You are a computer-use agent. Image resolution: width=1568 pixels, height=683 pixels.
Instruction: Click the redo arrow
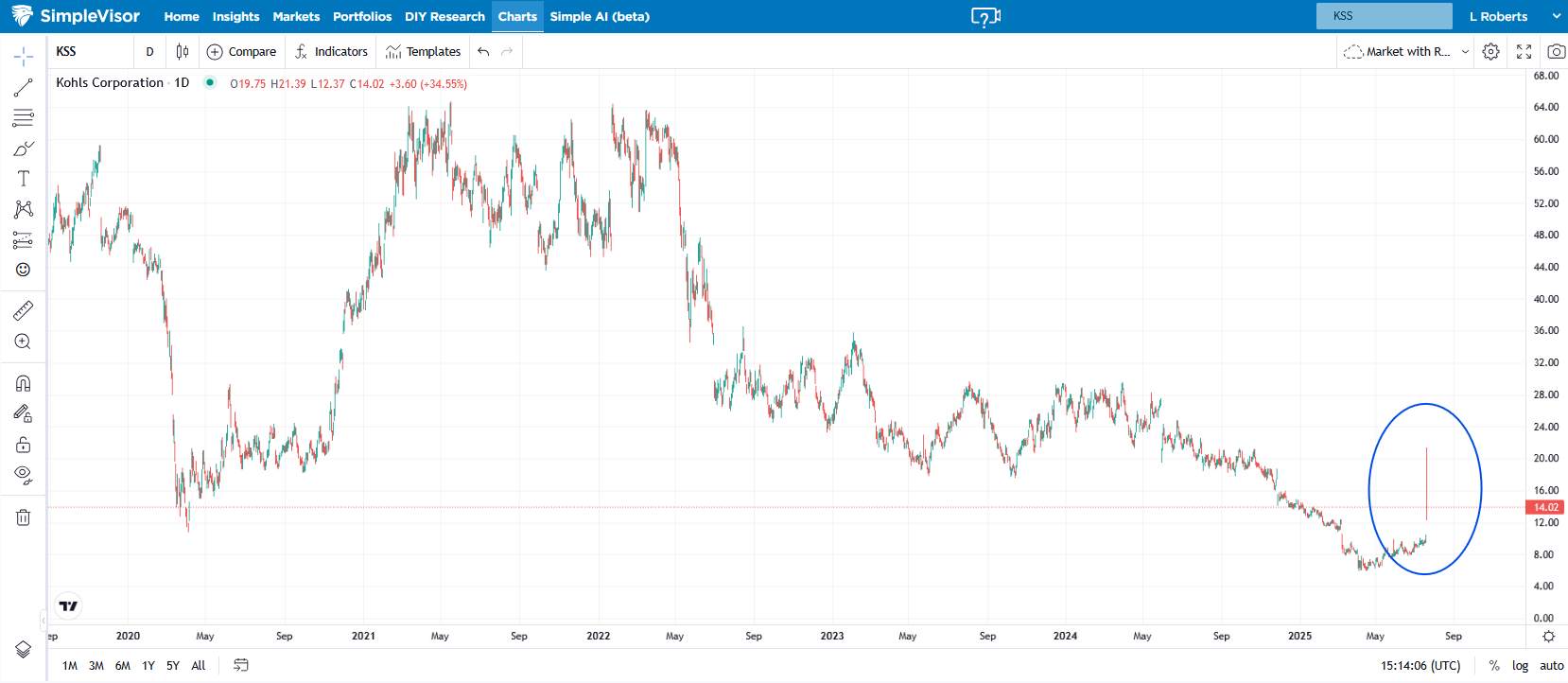click(x=507, y=52)
